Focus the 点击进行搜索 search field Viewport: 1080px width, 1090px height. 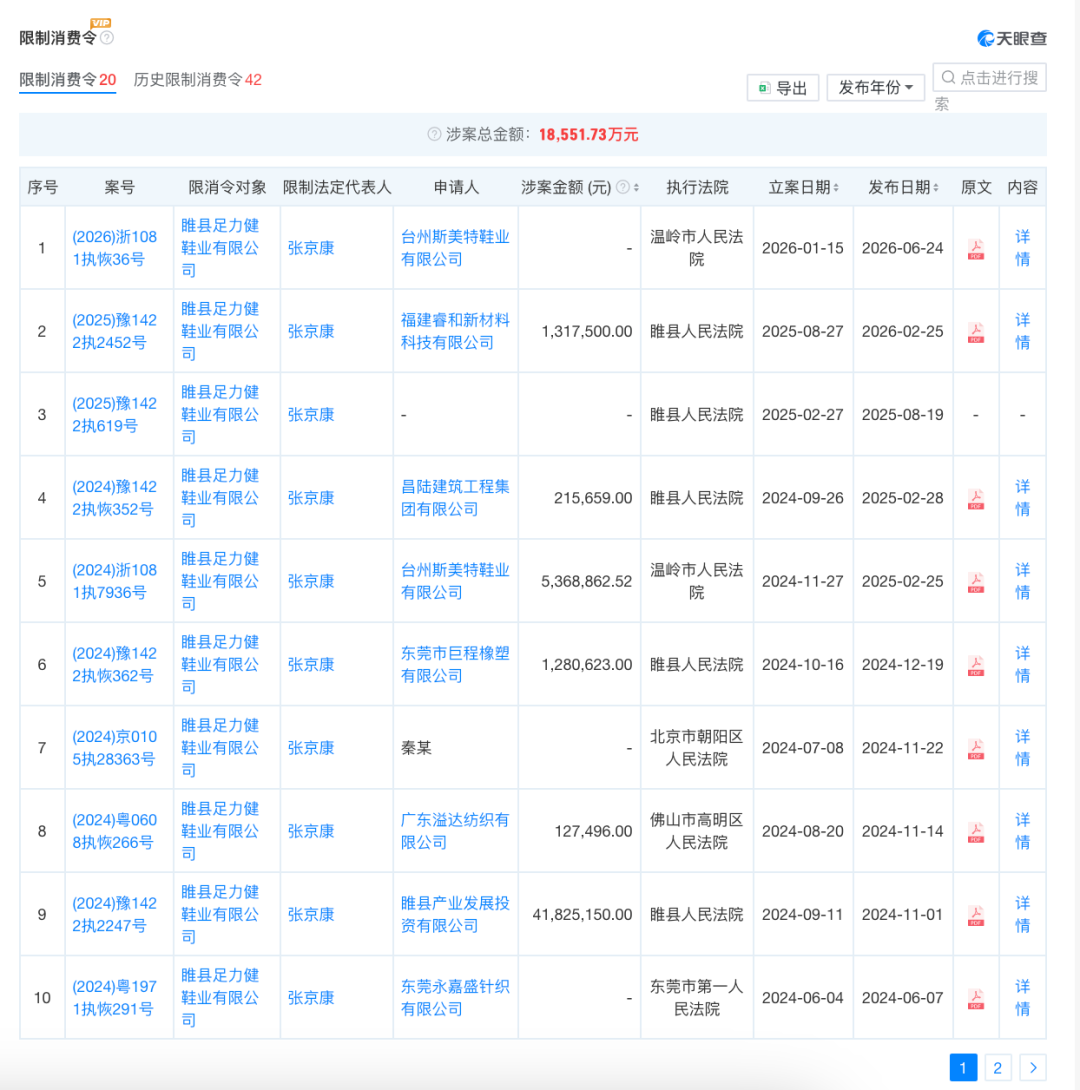click(990, 77)
